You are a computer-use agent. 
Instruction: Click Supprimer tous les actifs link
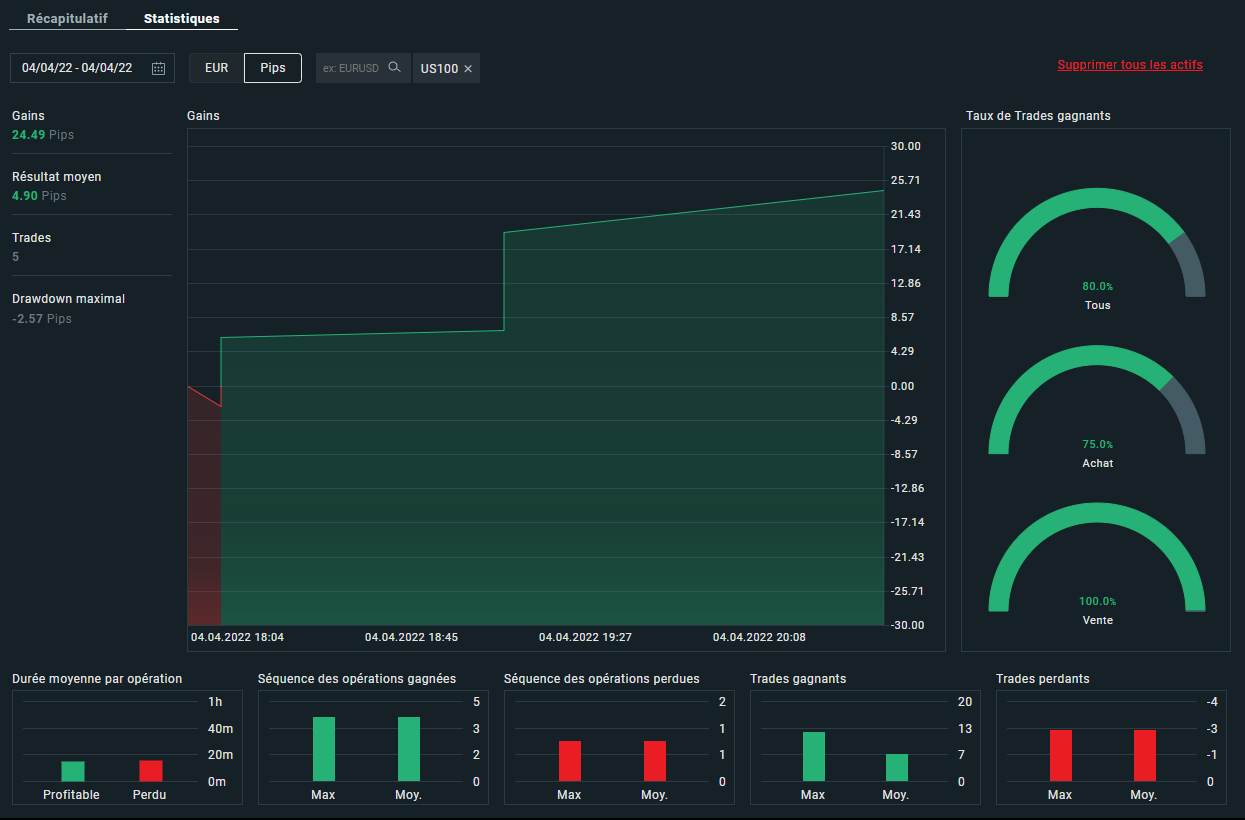[x=1130, y=65]
